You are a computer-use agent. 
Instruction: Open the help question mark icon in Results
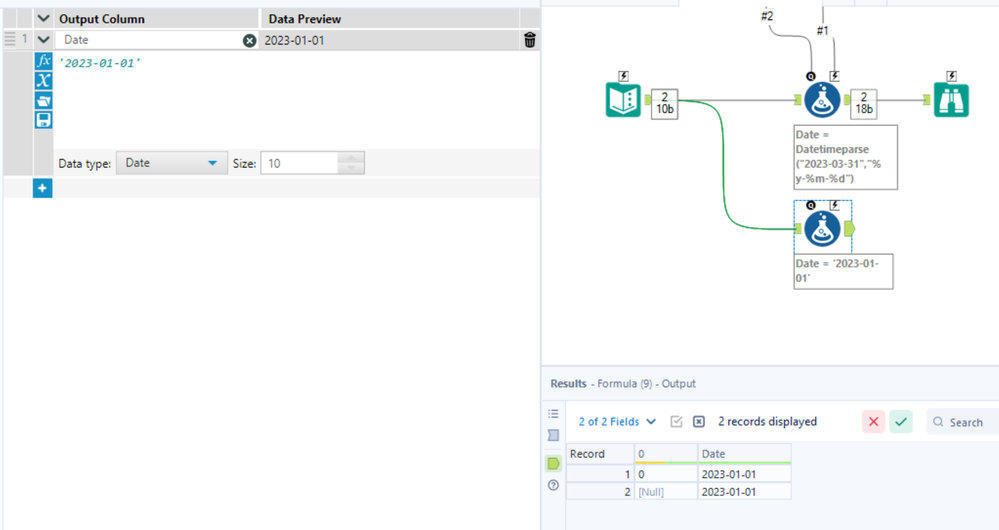click(x=553, y=485)
